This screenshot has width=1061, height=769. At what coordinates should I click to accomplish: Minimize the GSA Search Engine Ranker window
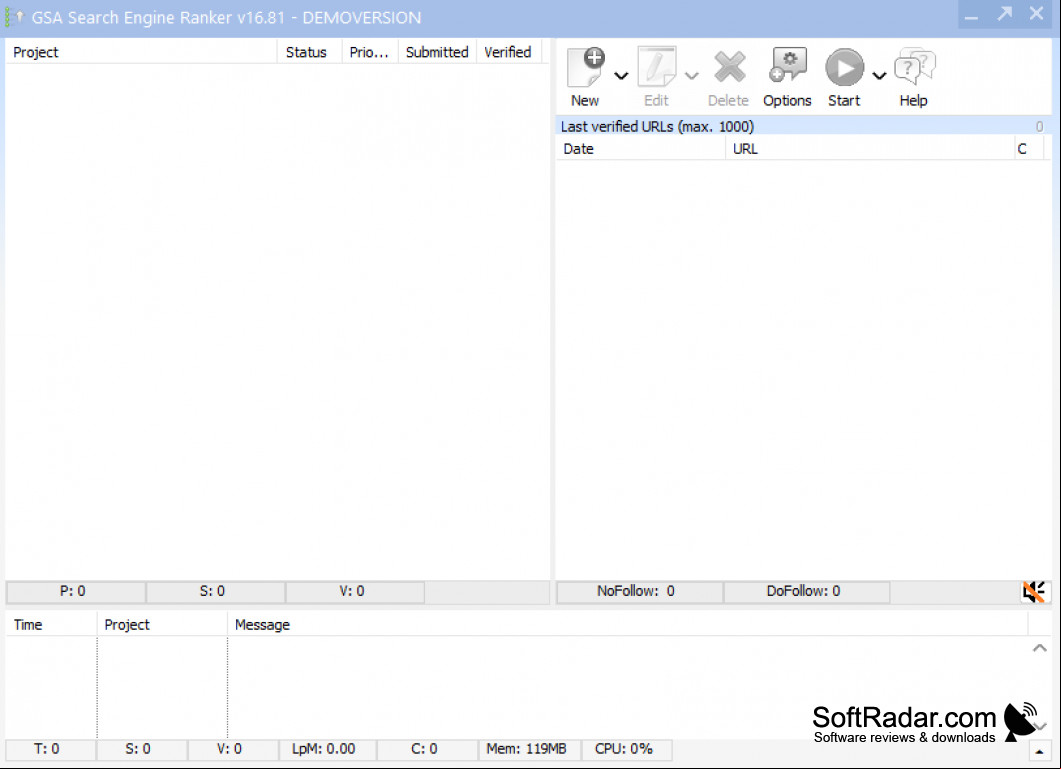972,15
